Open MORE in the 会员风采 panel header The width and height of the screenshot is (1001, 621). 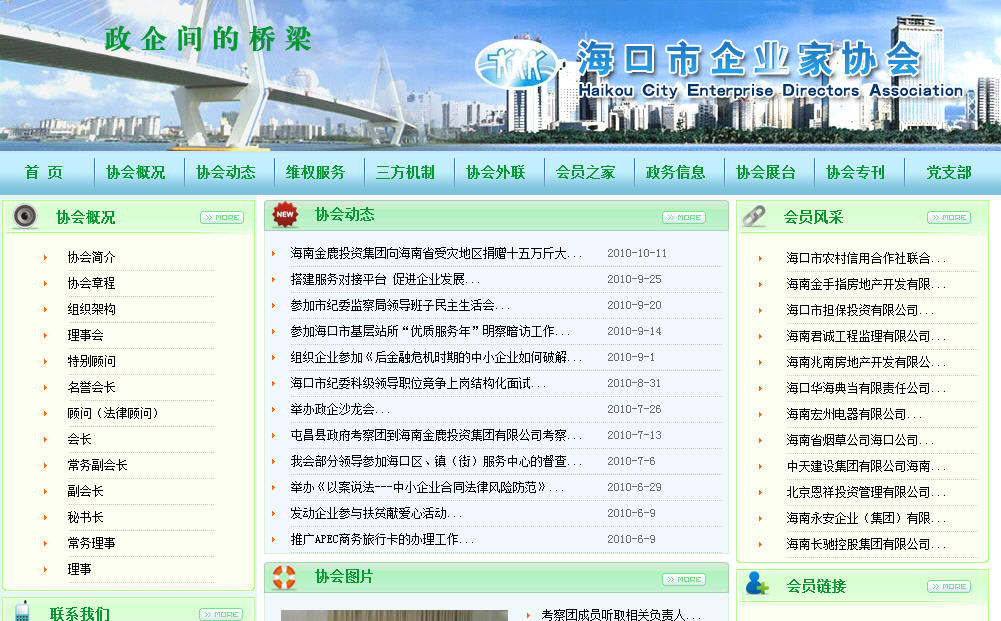click(948, 217)
